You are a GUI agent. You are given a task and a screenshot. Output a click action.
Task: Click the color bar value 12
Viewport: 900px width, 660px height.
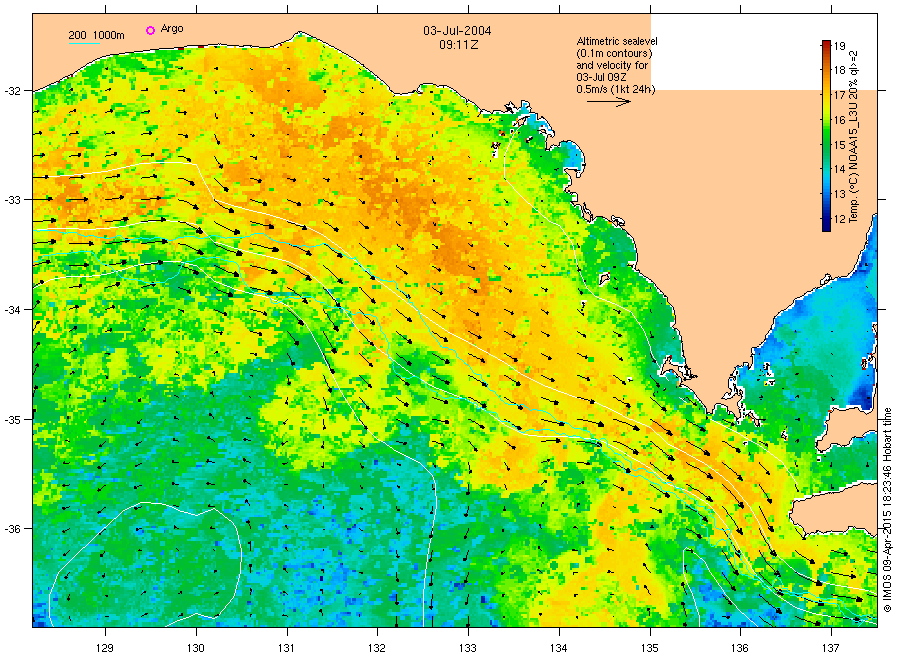coord(839,219)
